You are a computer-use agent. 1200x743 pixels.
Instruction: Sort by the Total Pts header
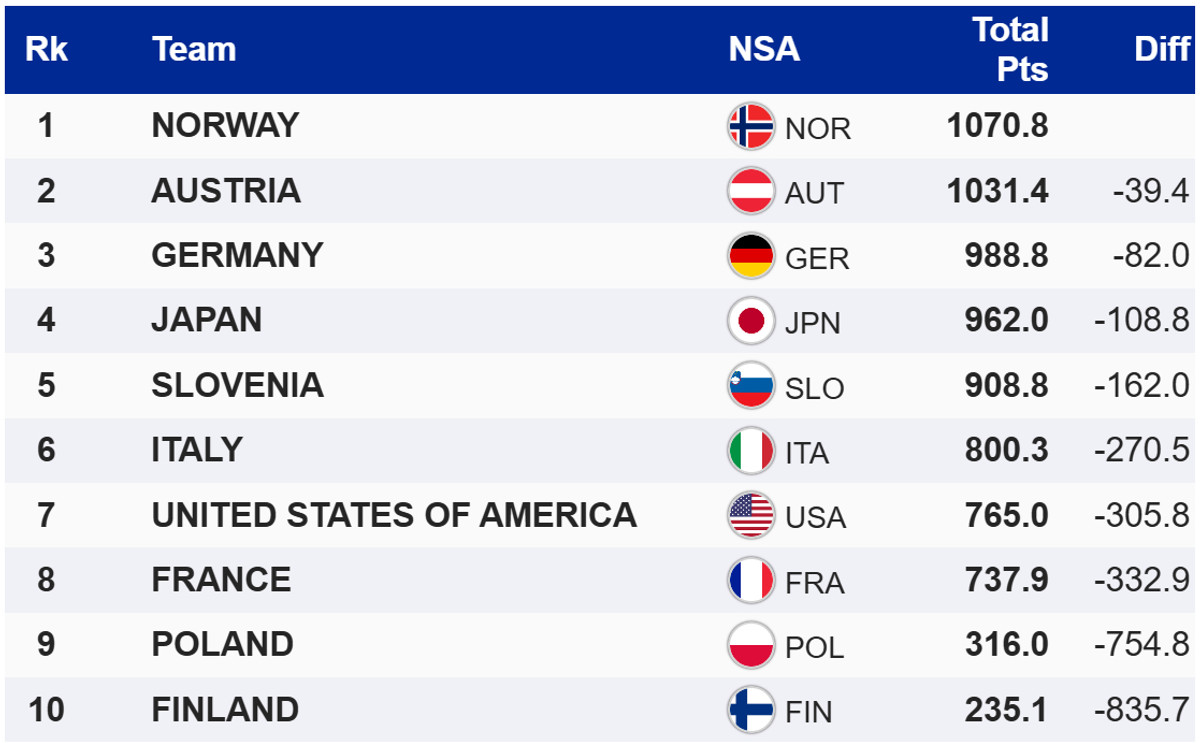(1010, 49)
